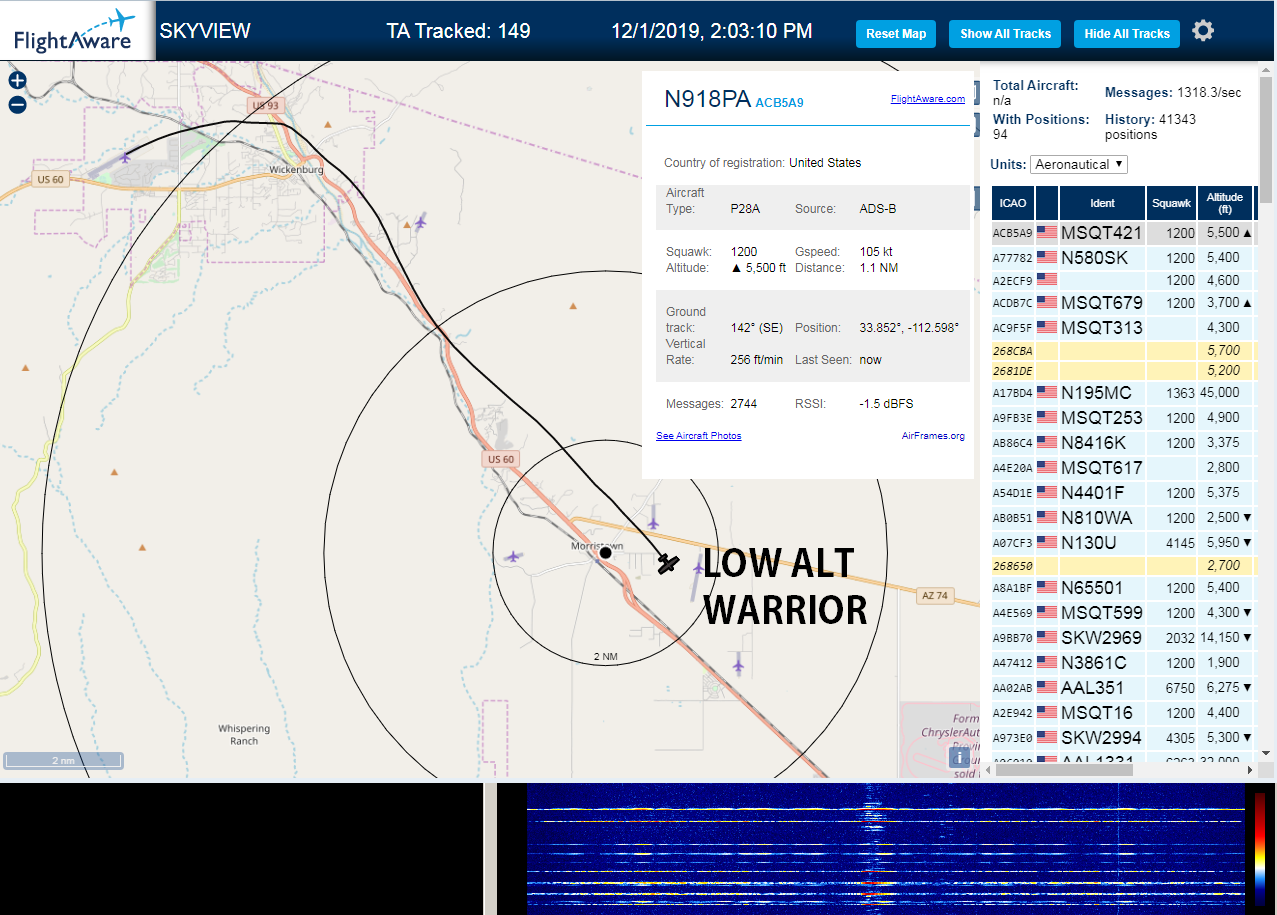
Task: Select the aircraft icon east of US 93 route
Action: point(420,220)
